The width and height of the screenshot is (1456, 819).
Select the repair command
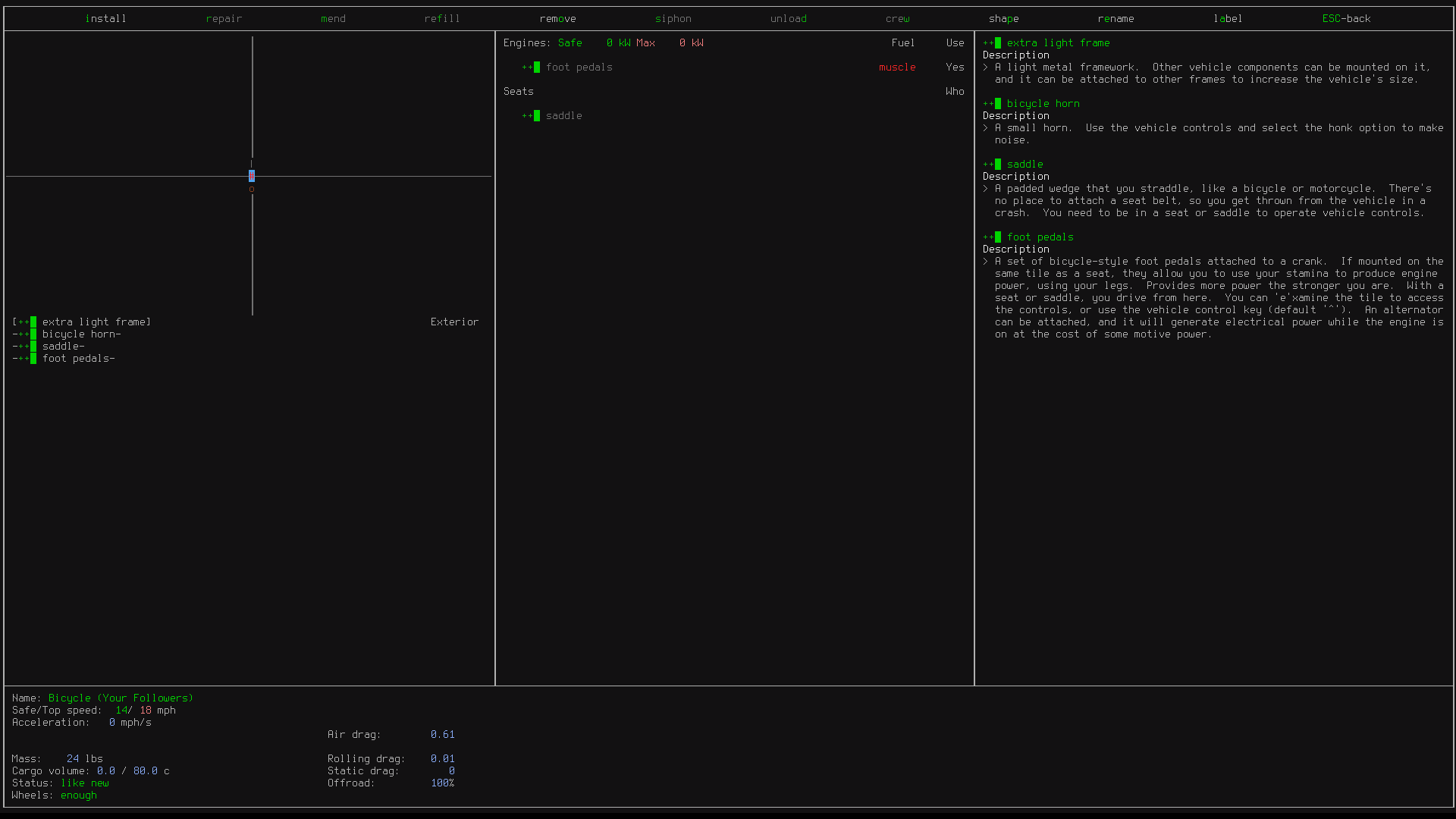(x=224, y=19)
